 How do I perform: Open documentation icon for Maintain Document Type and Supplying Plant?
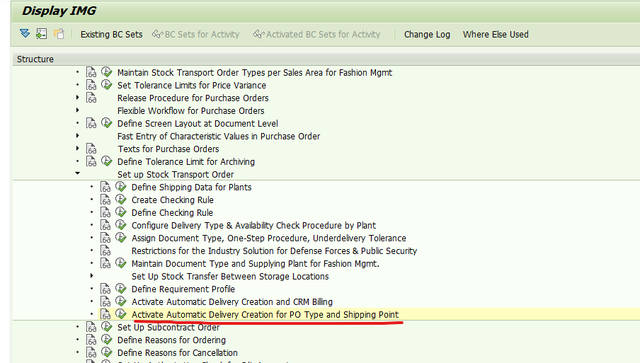(105, 263)
